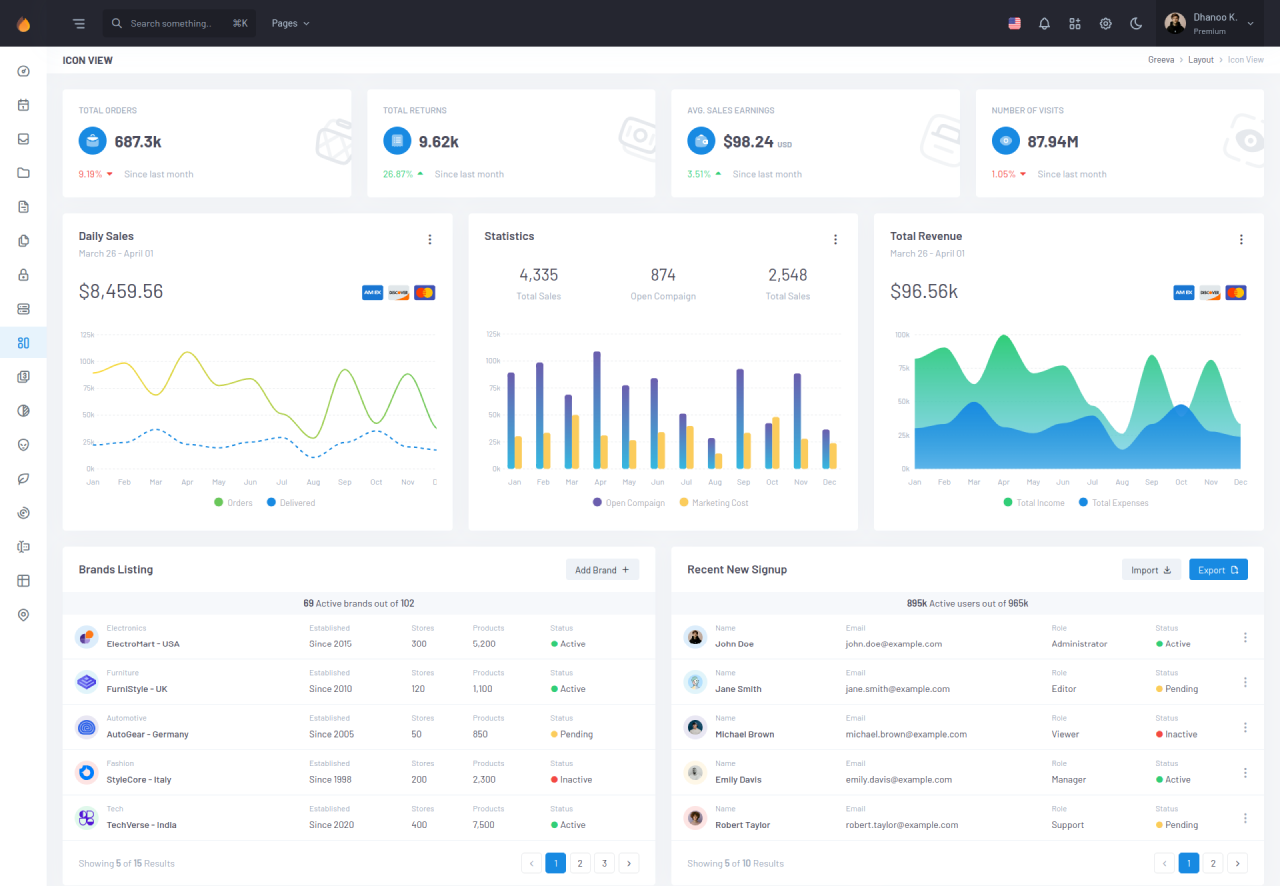Go to Greeva breadcrumb link
This screenshot has width=1280, height=886.
pos(1161,60)
